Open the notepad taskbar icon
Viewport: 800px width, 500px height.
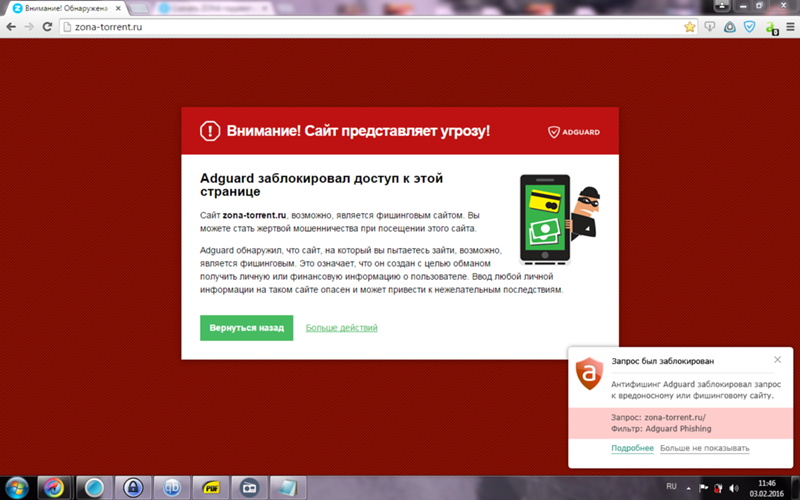tap(288, 488)
